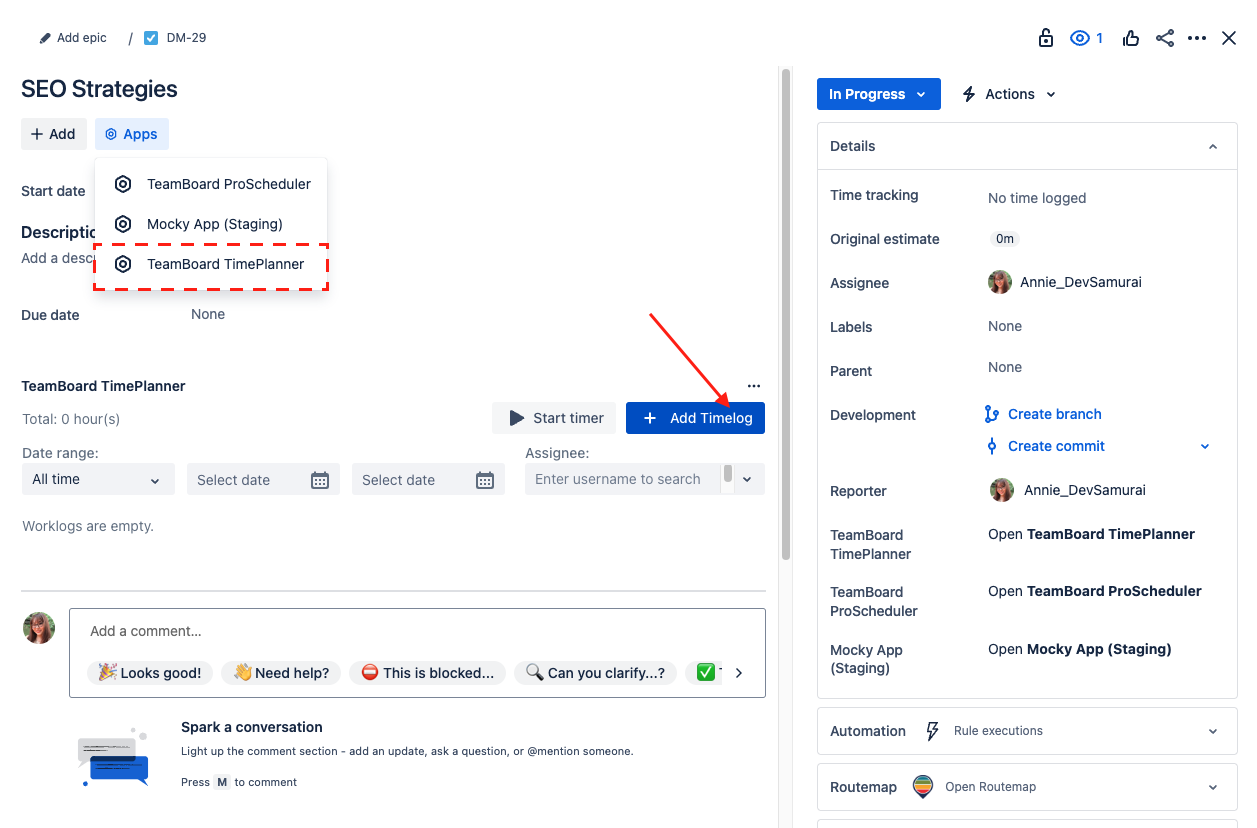Open the share icon
This screenshot has height=828, width=1257.
point(1165,38)
